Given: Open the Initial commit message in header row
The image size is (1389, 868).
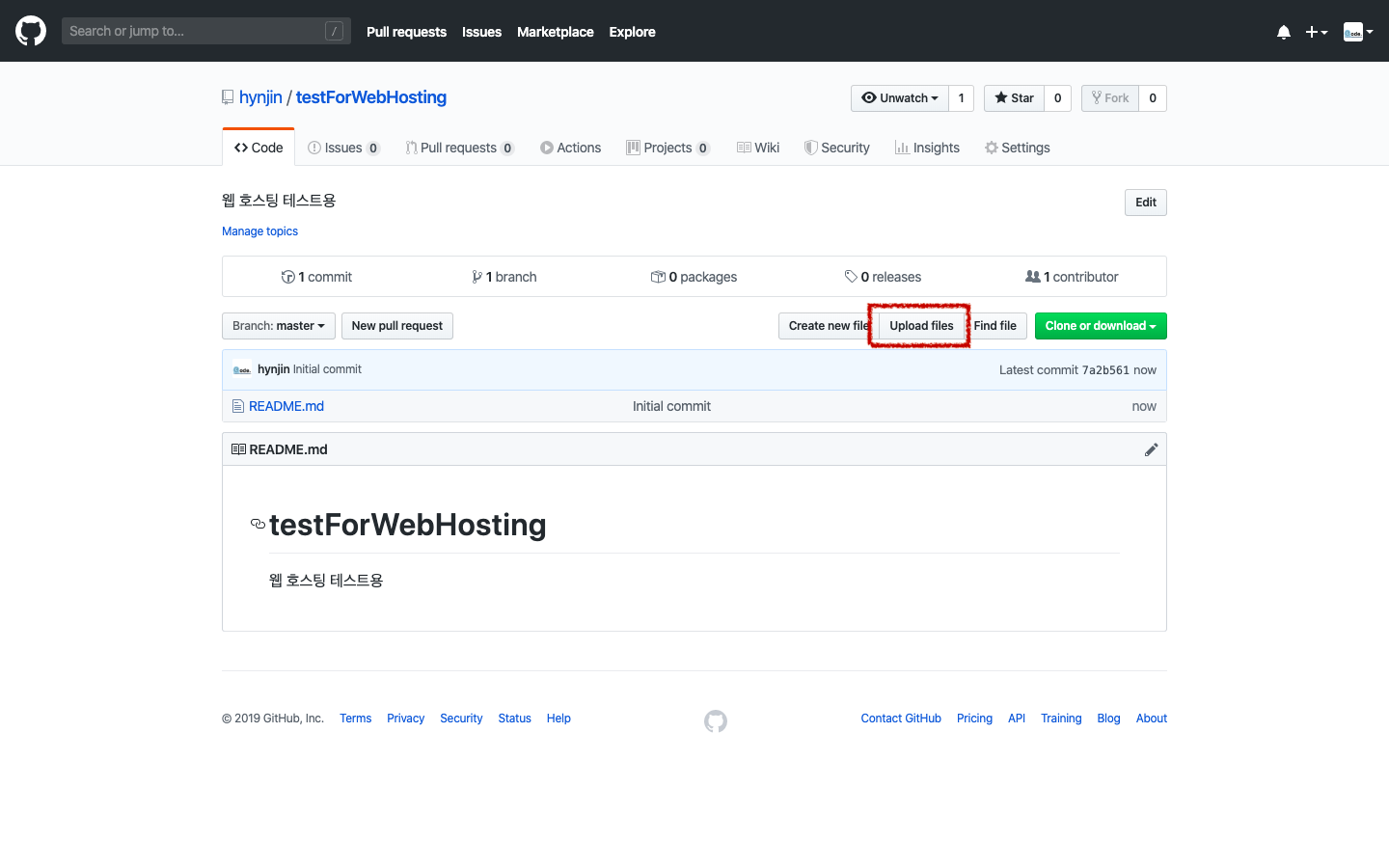Looking at the screenshot, I should tap(327, 369).
